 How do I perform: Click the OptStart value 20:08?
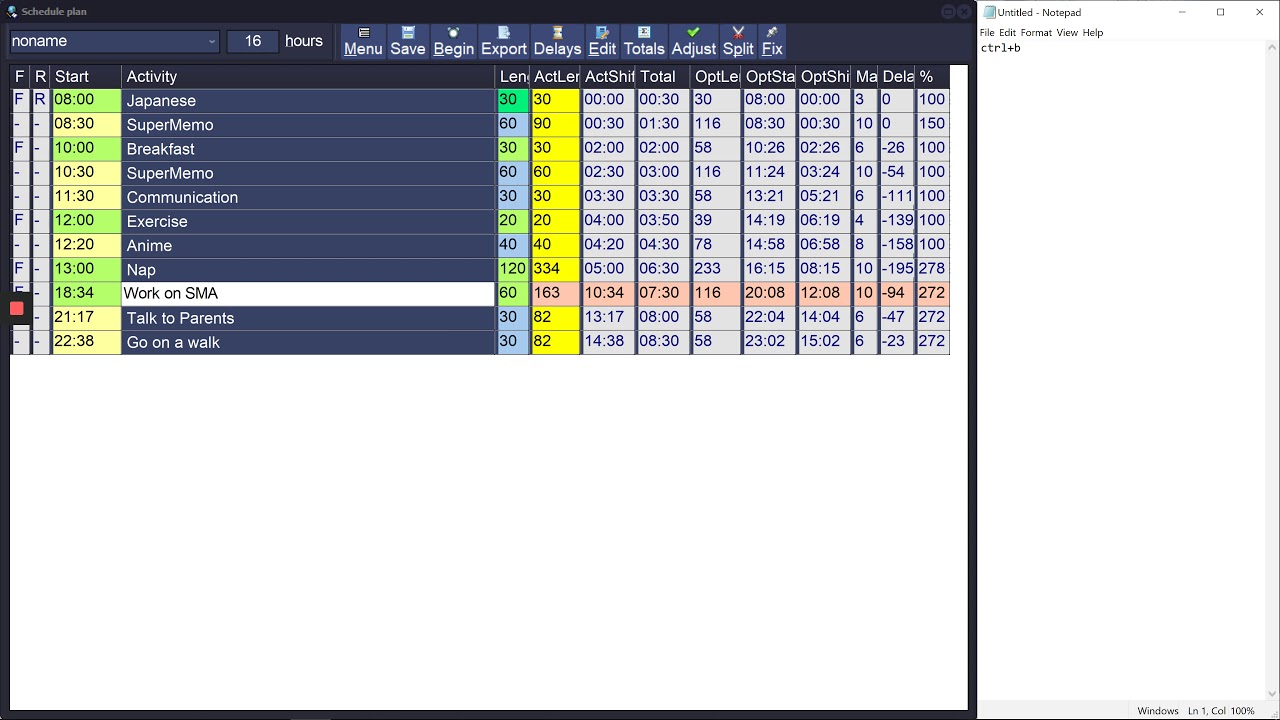pos(769,293)
